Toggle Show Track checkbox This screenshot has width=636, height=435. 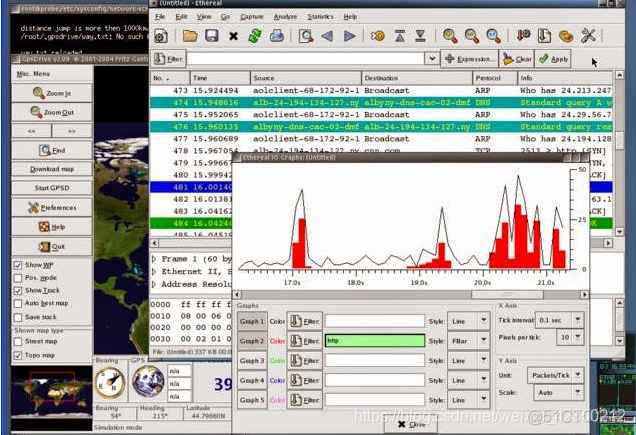coord(18,291)
